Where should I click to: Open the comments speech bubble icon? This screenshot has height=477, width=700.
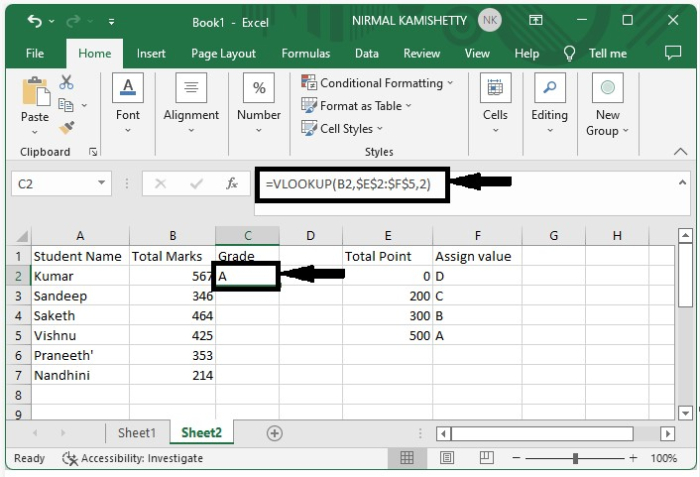click(673, 53)
